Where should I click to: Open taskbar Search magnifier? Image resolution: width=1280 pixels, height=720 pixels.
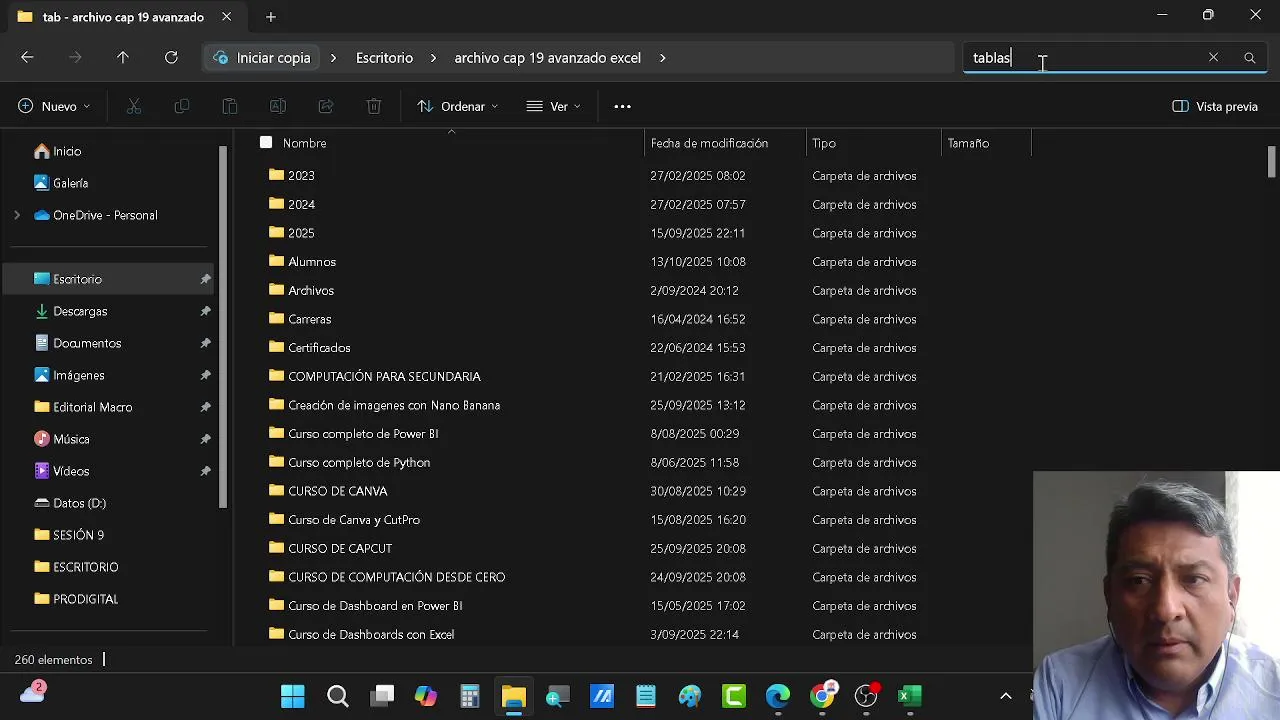[338, 696]
